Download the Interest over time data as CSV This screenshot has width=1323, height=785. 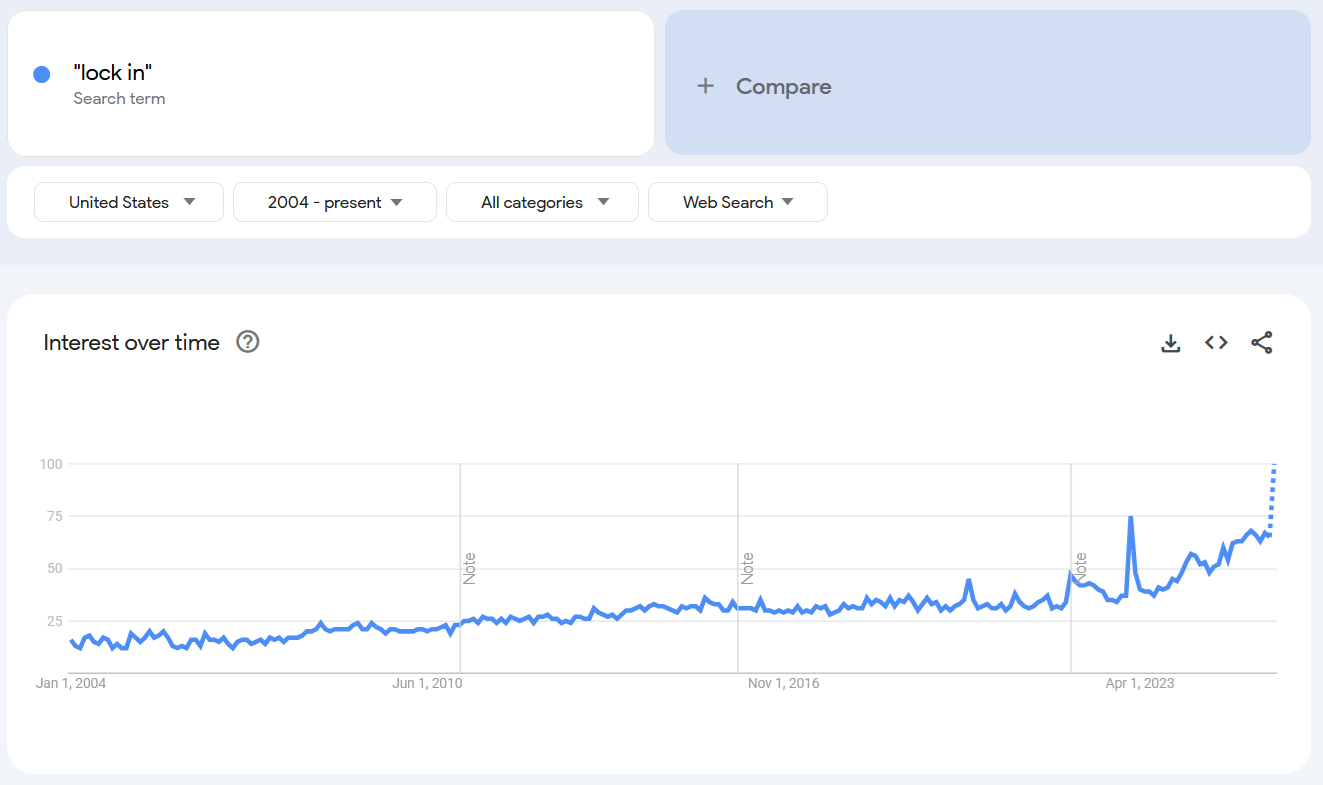[x=1170, y=342]
